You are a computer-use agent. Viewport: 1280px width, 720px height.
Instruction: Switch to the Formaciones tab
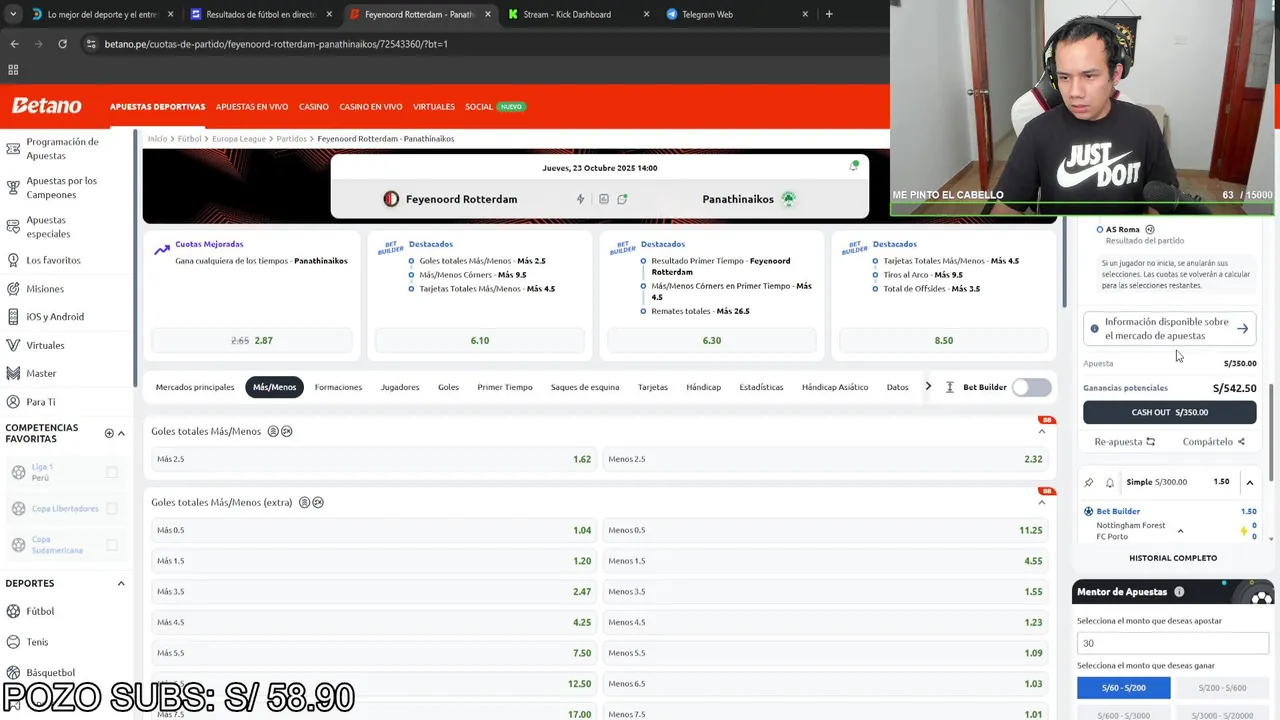338,387
